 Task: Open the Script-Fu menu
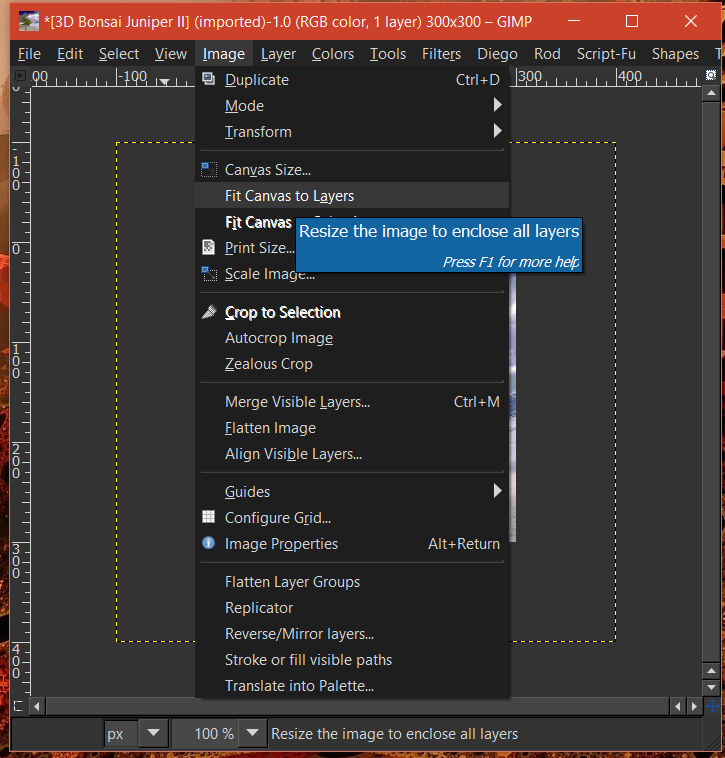tap(606, 54)
